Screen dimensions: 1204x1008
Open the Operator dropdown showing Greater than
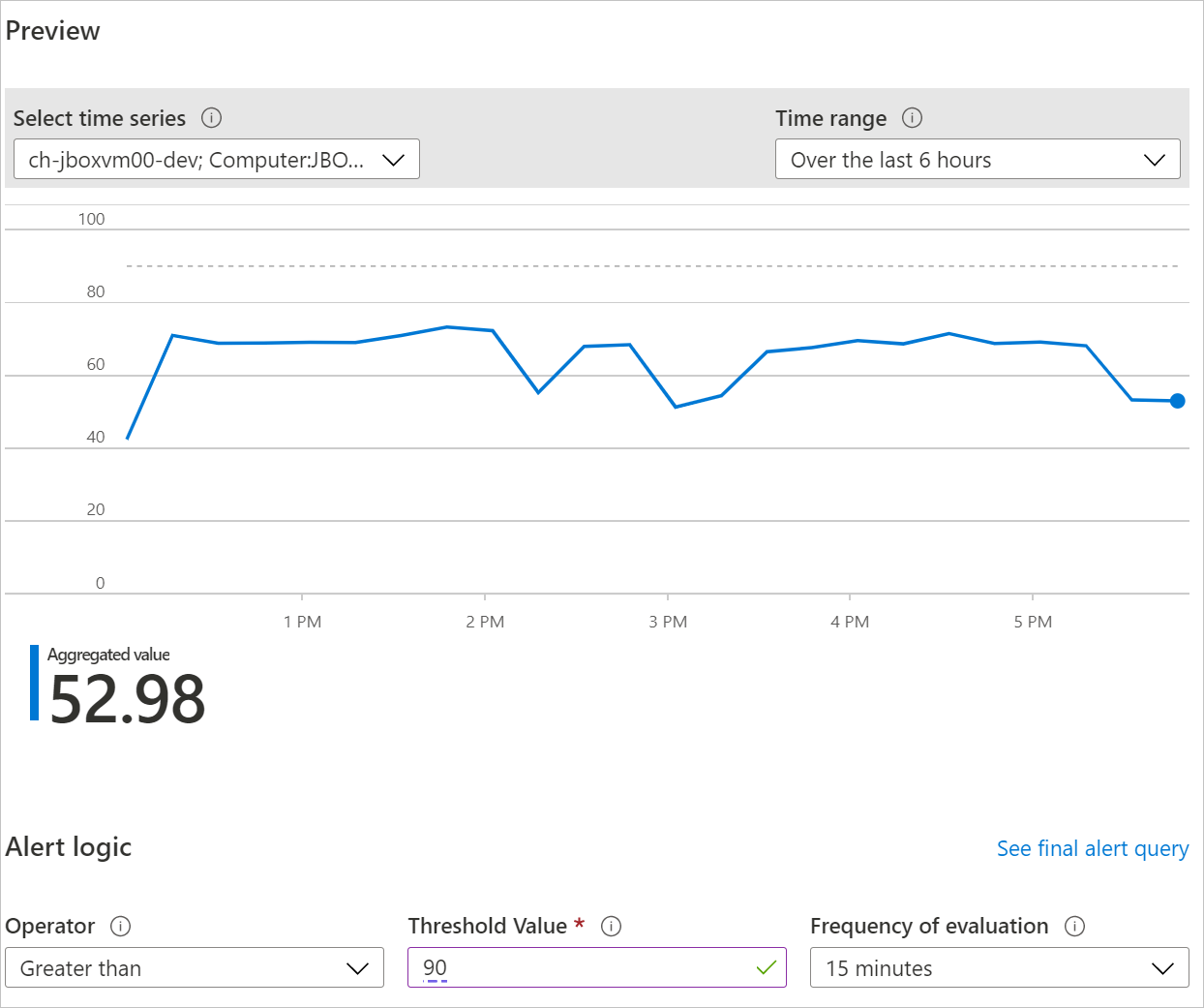pos(194,968)
